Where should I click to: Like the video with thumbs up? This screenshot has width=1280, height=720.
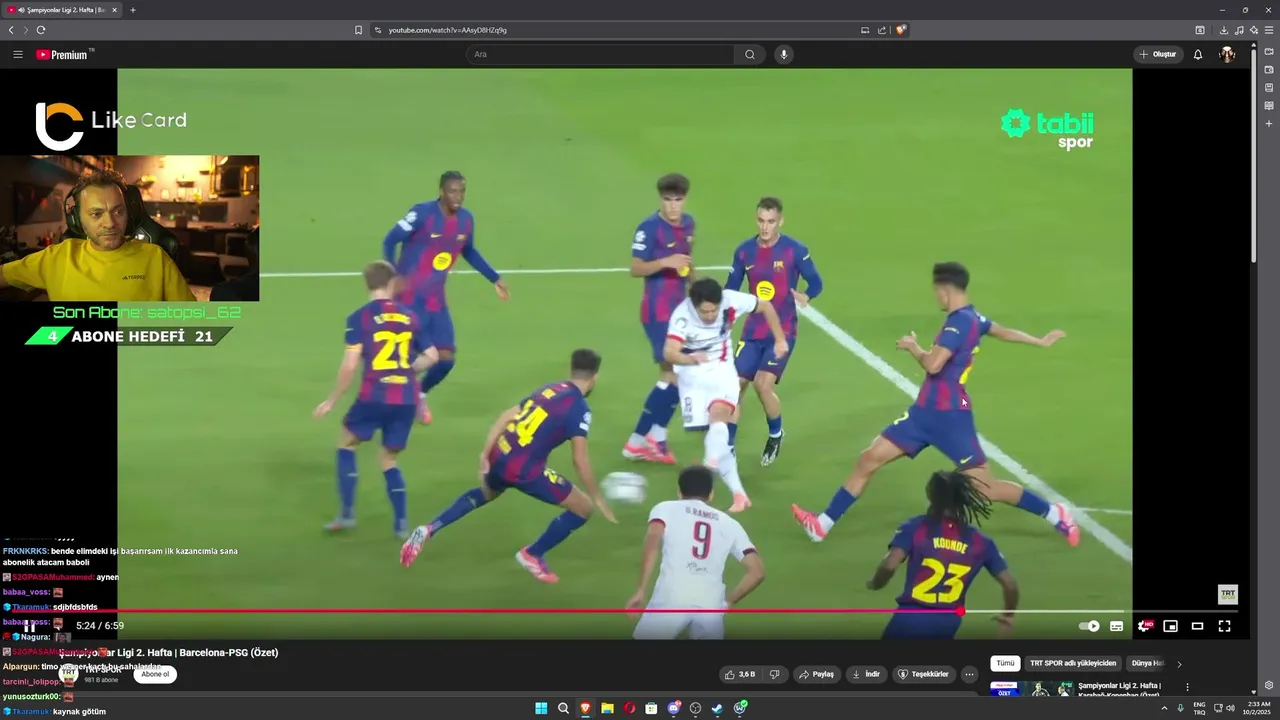pos(741,674)
